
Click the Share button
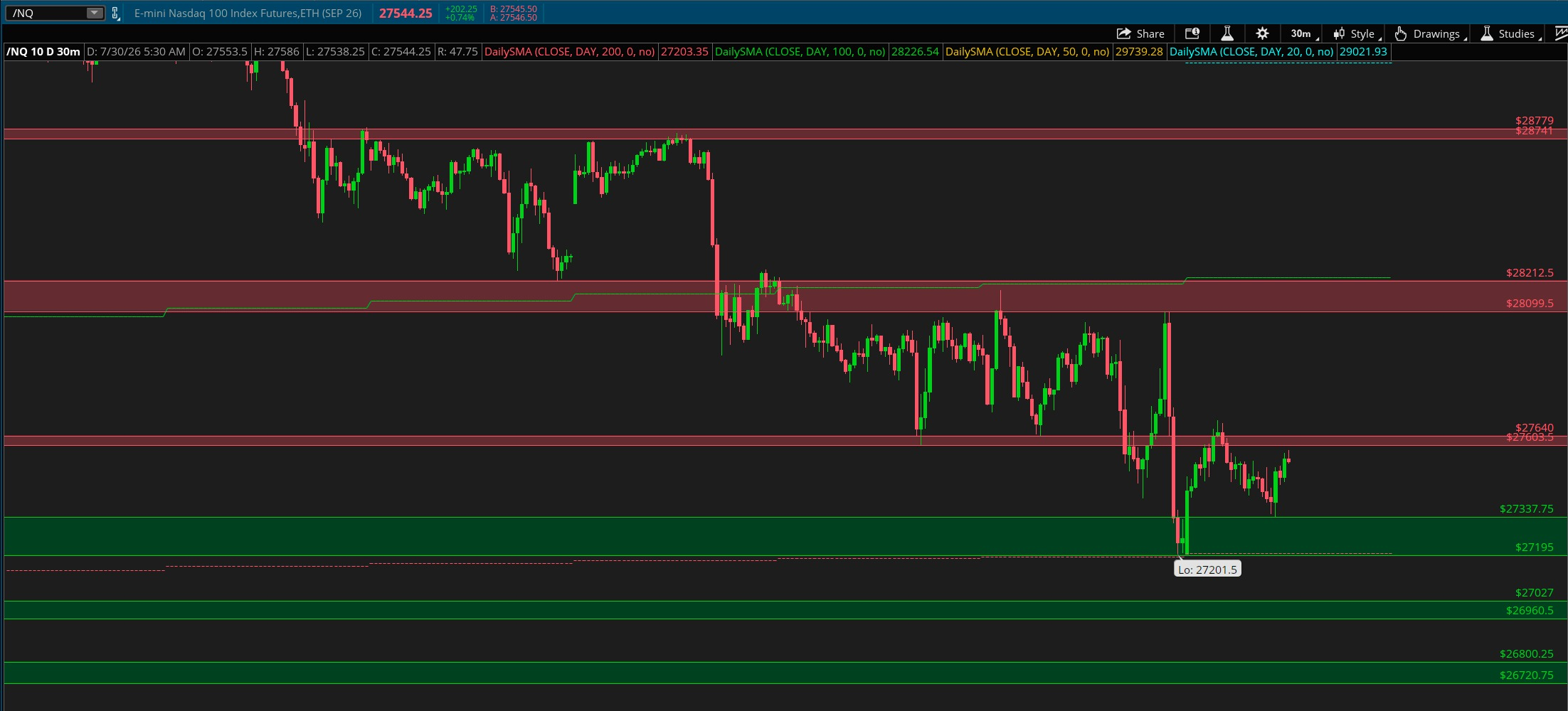click(x=1140, y=33)
